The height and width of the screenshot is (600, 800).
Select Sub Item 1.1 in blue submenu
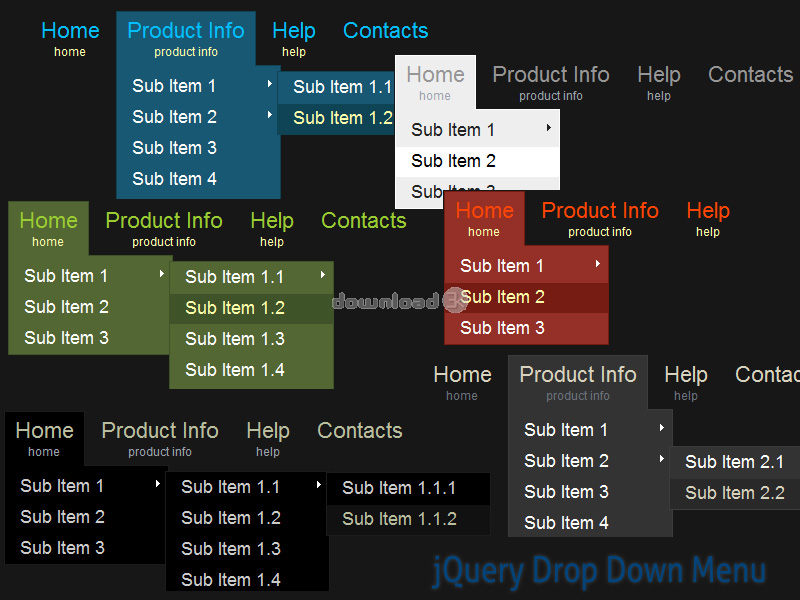pos(337,87)
